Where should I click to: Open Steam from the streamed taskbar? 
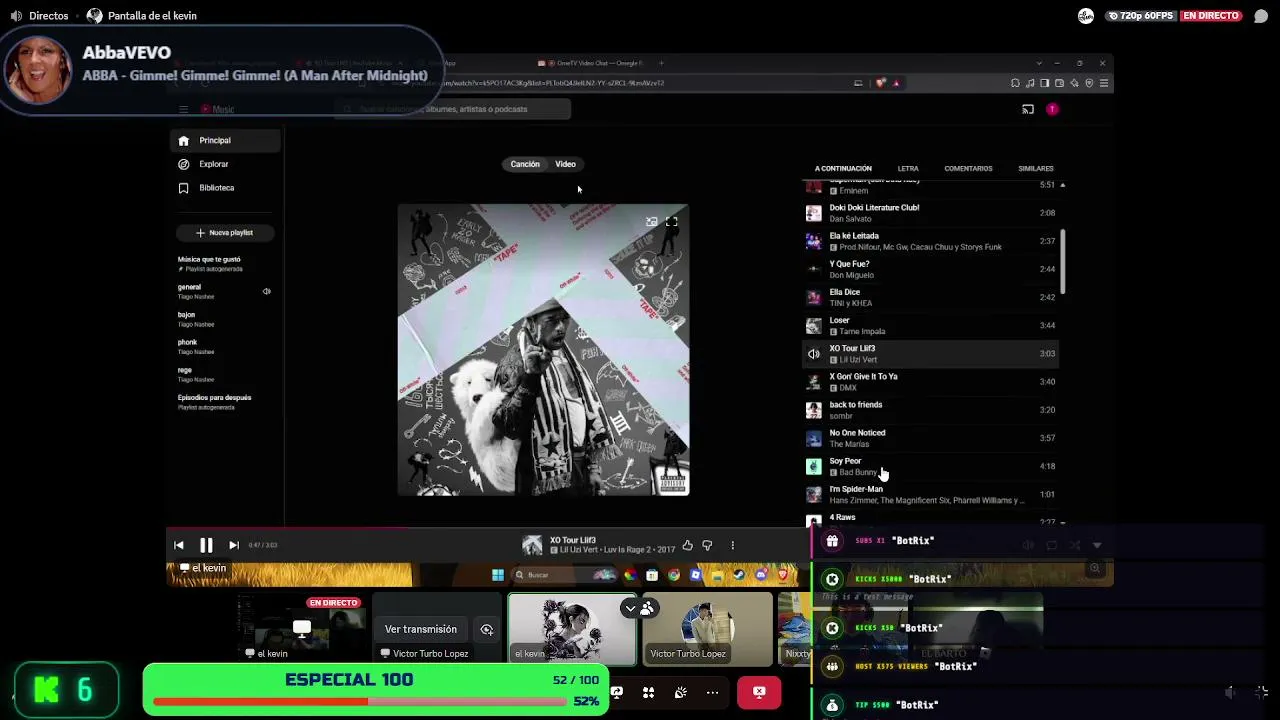tap(739, 575)
